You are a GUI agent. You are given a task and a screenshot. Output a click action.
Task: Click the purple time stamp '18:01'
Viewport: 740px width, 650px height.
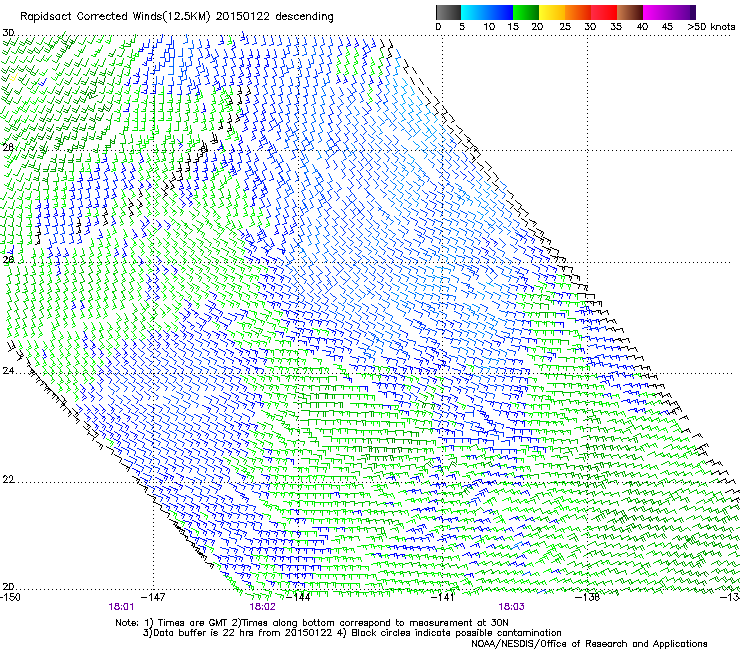(121, 607)
